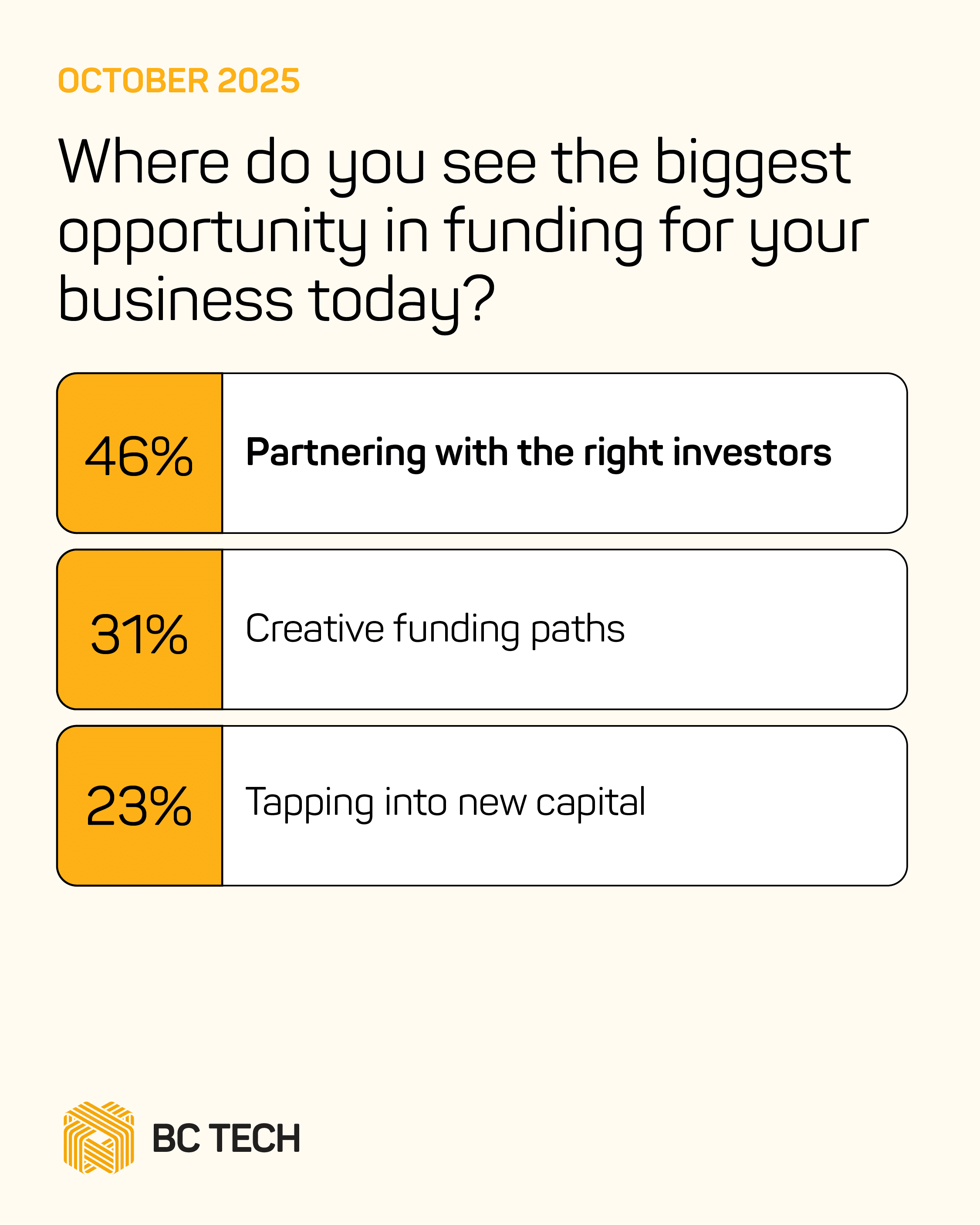
Task: Click the word "see" in the headline
Action: point(489,164)
